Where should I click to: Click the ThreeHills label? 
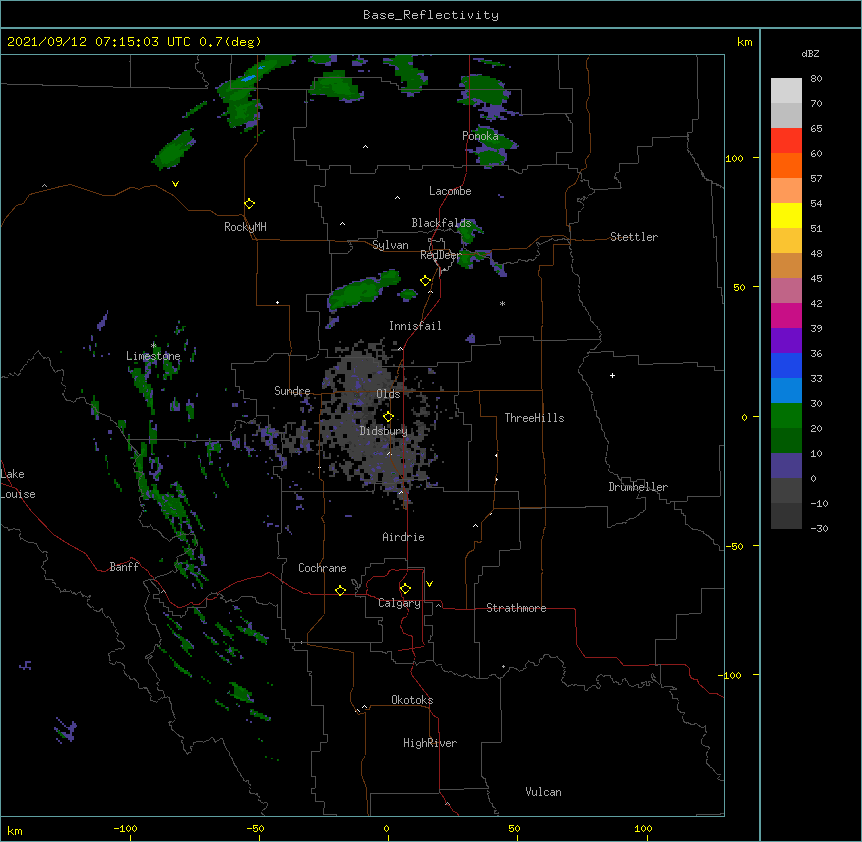[x=534, y=418]
